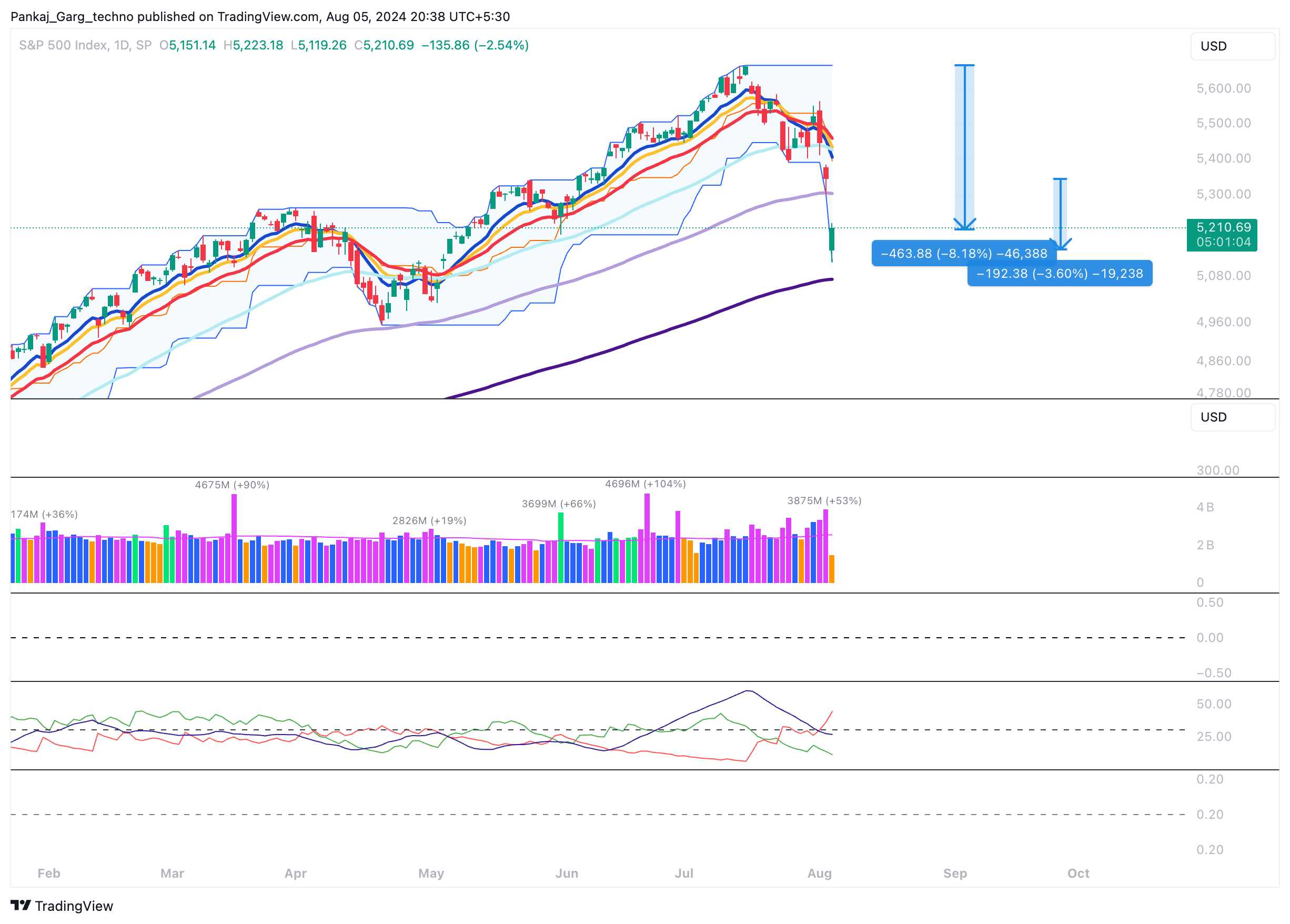This screenshot has width=1290, height=924.
Task: Click the TradingView brand text link
Action: click(74, 906)
